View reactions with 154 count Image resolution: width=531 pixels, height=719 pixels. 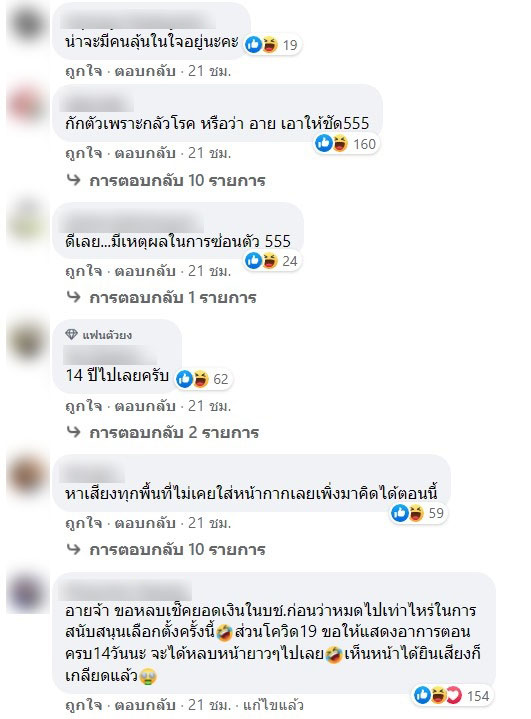click(x=452, y=696)
